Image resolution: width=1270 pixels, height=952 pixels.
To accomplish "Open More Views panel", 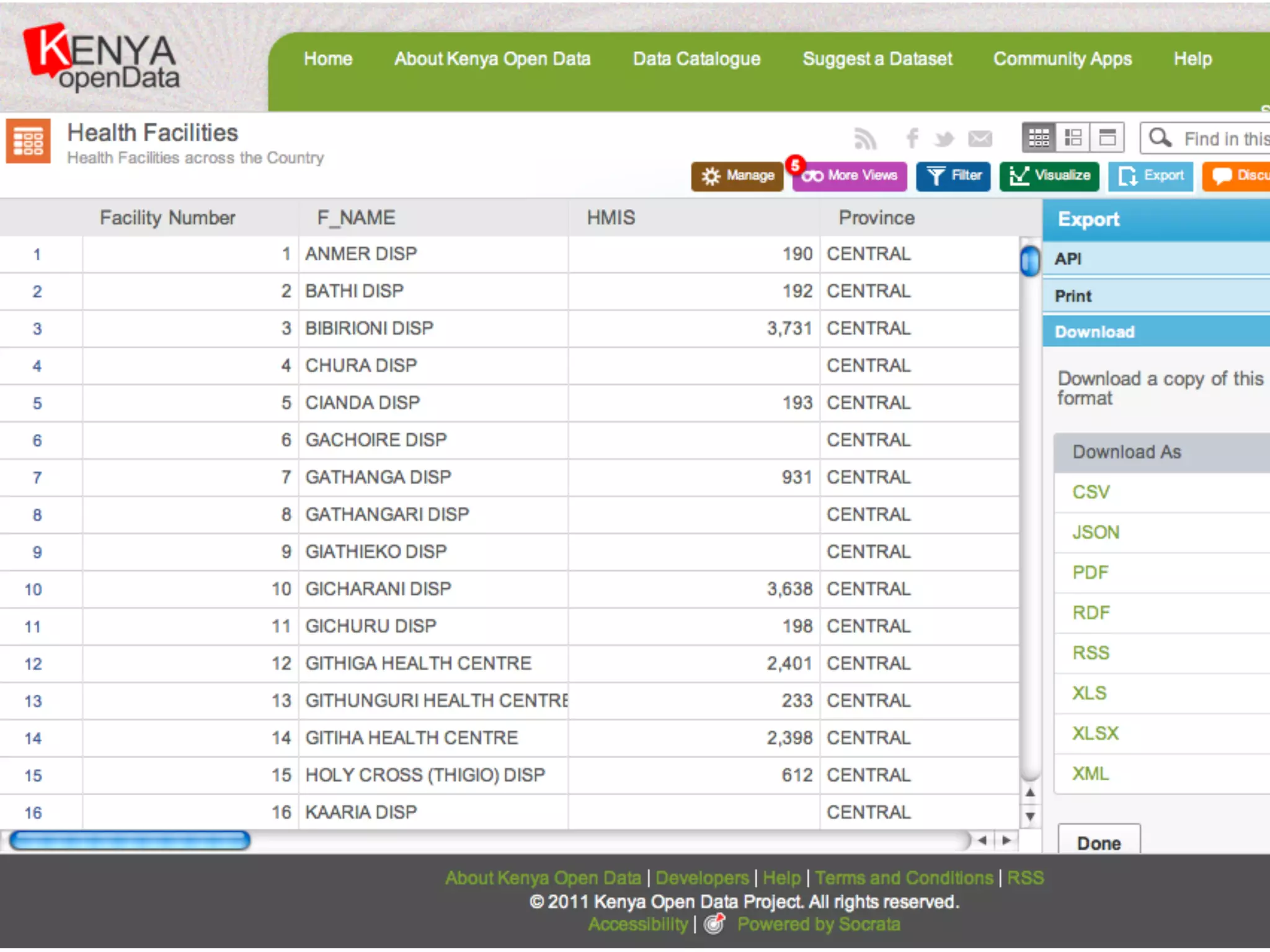I will point(850,176).
